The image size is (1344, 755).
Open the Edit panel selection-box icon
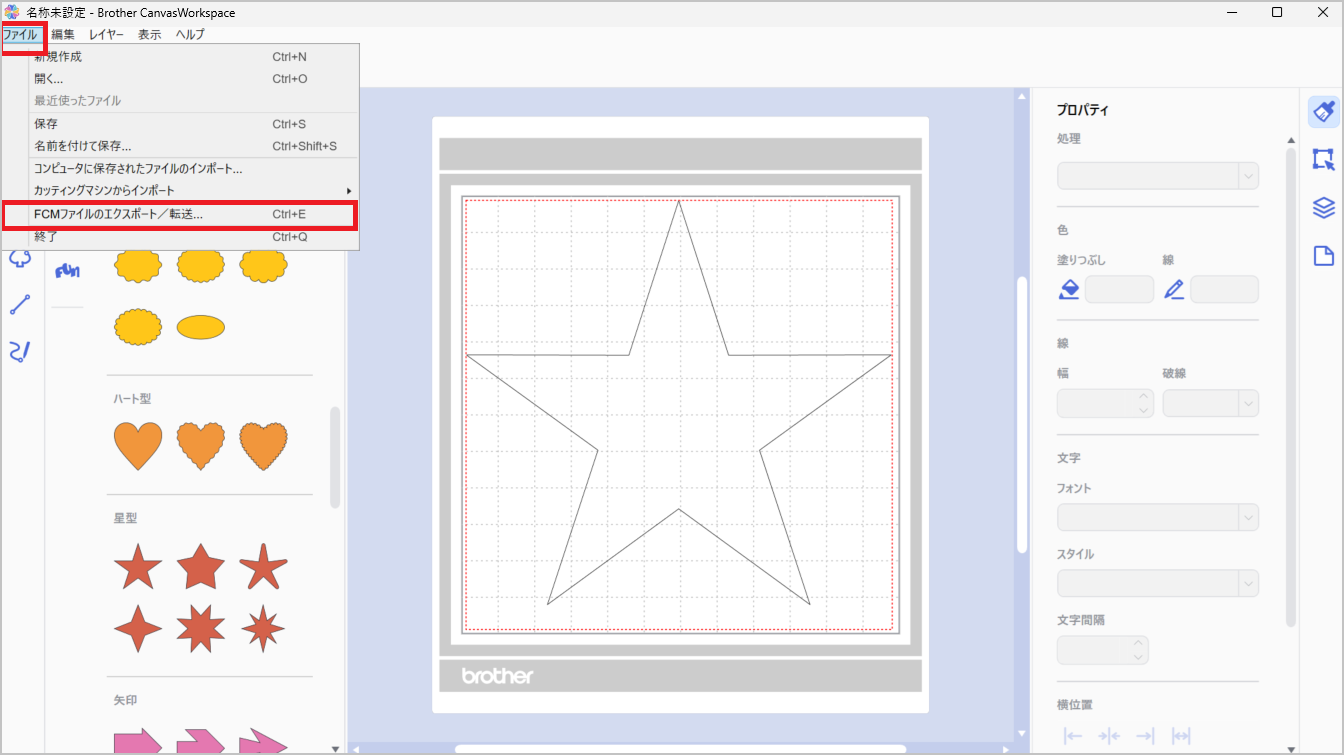click(x=1323, y=159)
